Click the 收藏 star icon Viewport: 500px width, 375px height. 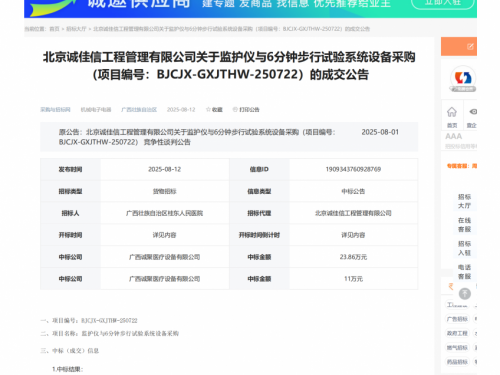tap(208, 110)
